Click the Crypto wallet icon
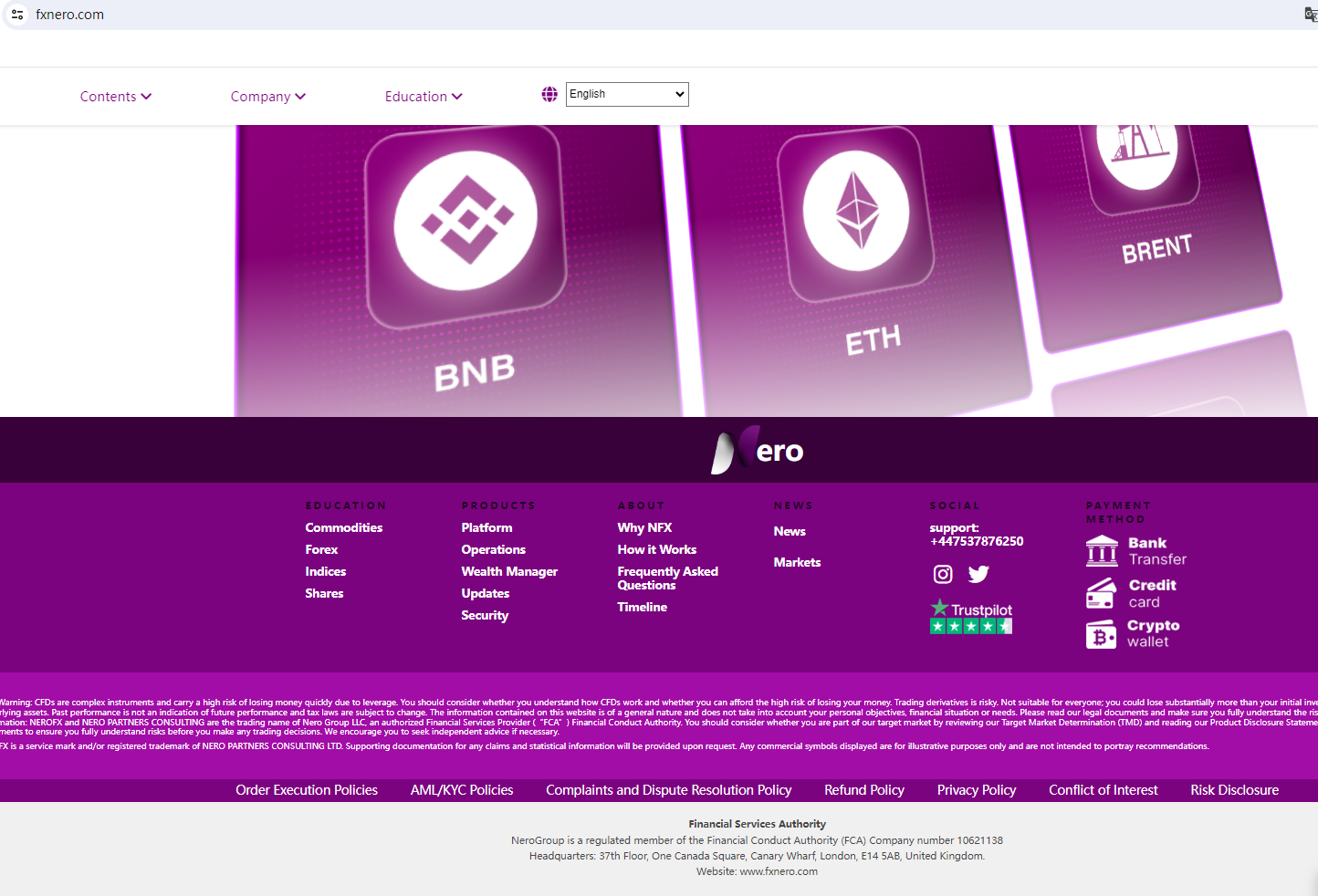This screenshot has height=896, width=1318. (1102, 634)
